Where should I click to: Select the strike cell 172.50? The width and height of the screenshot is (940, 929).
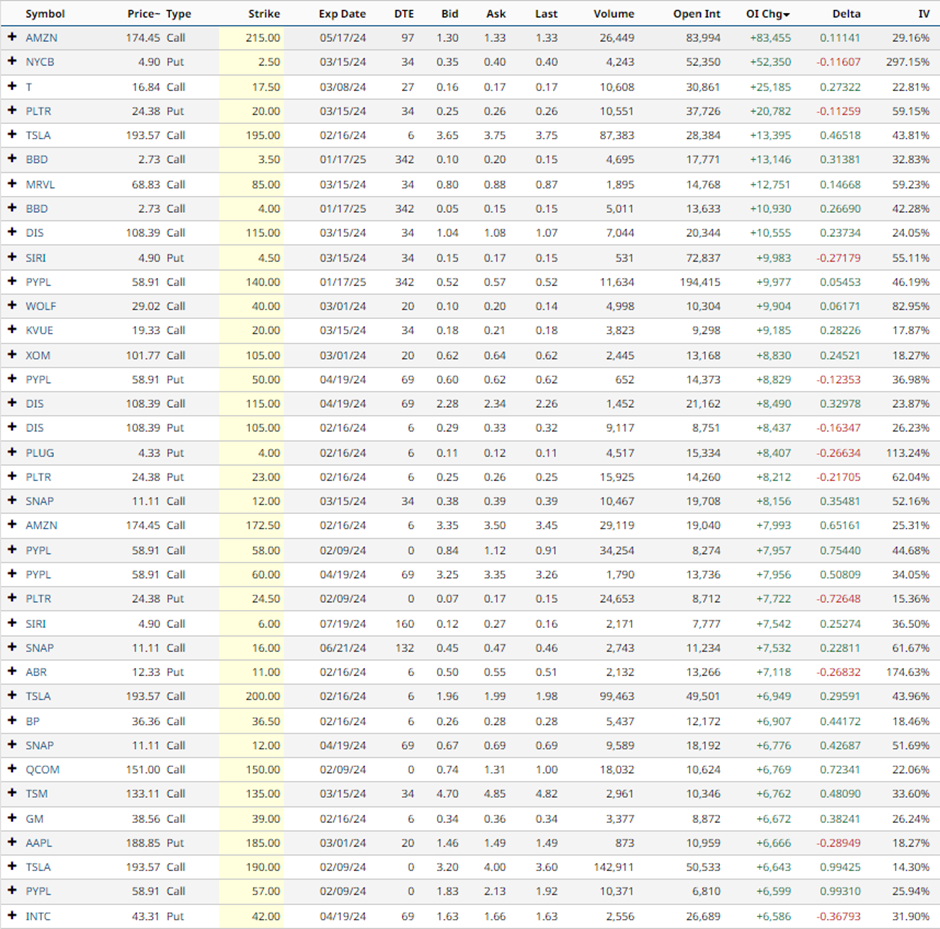tap(263, 525)
